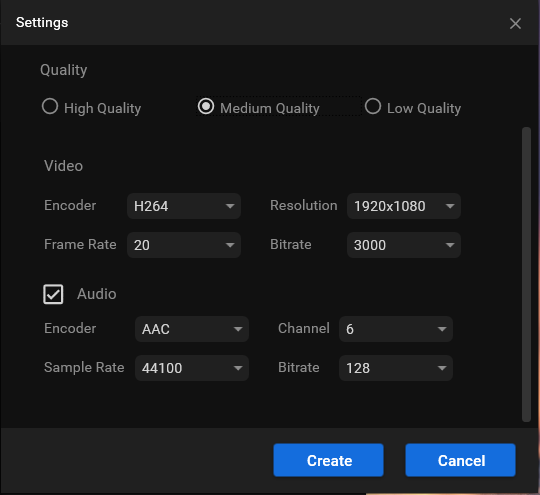Click the Create button
Screen dimensions: 540x495
click(x=329, y=460)
